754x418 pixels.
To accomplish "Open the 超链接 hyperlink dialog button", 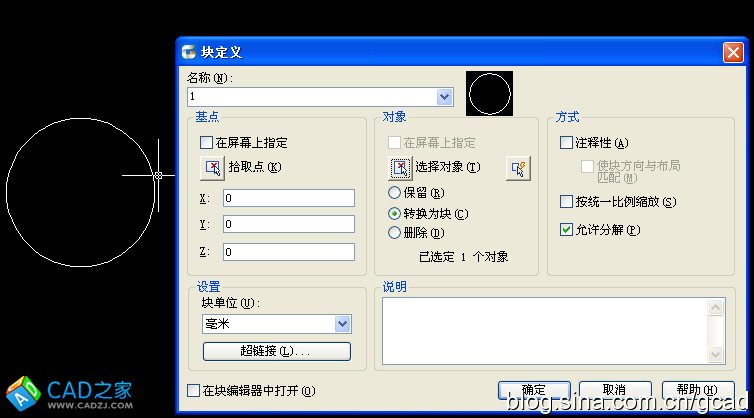I will click(x=277, y=351).
